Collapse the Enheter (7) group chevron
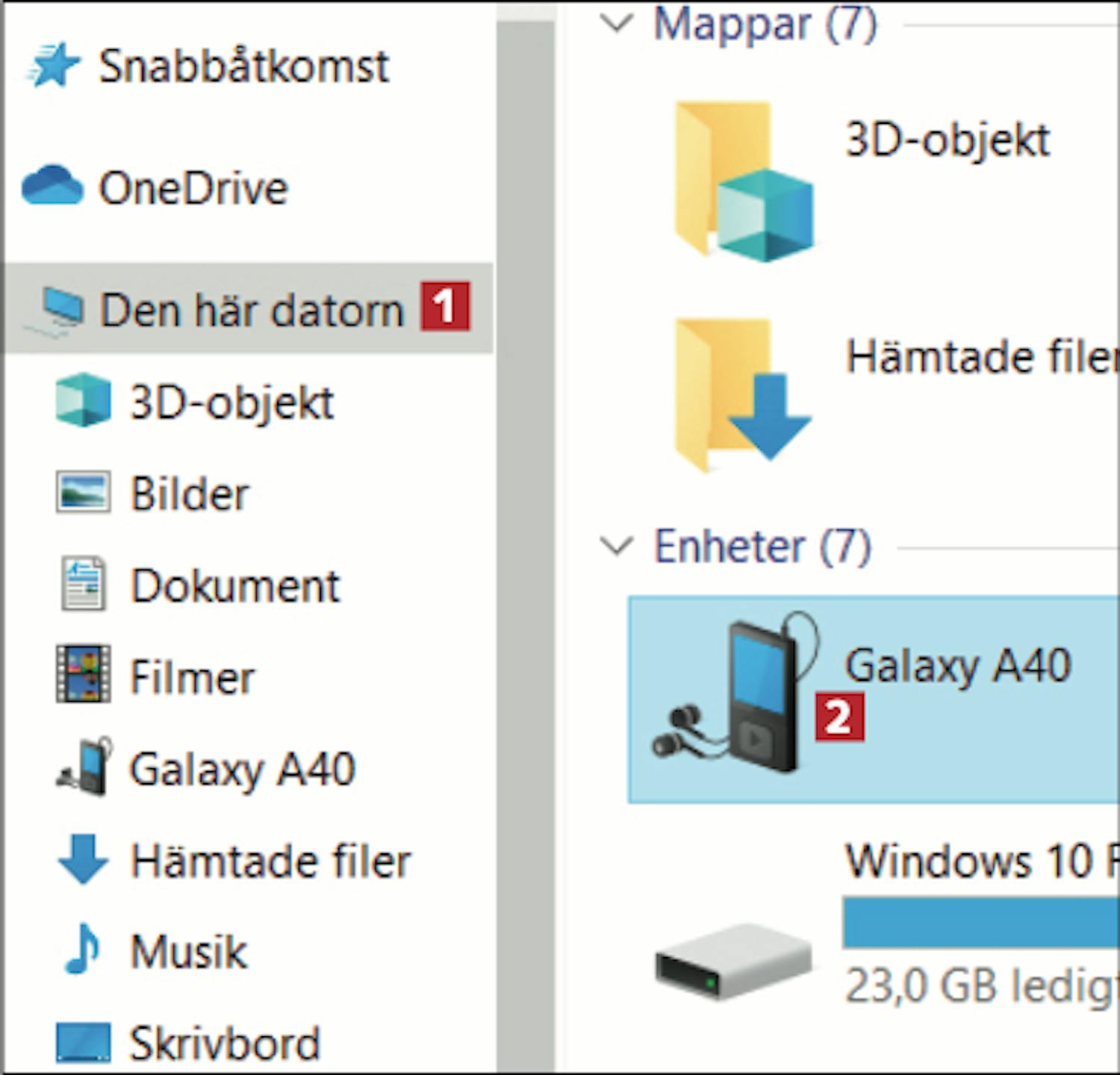The height and width of the screenshot is (1075, 1120). click(617, 546)
